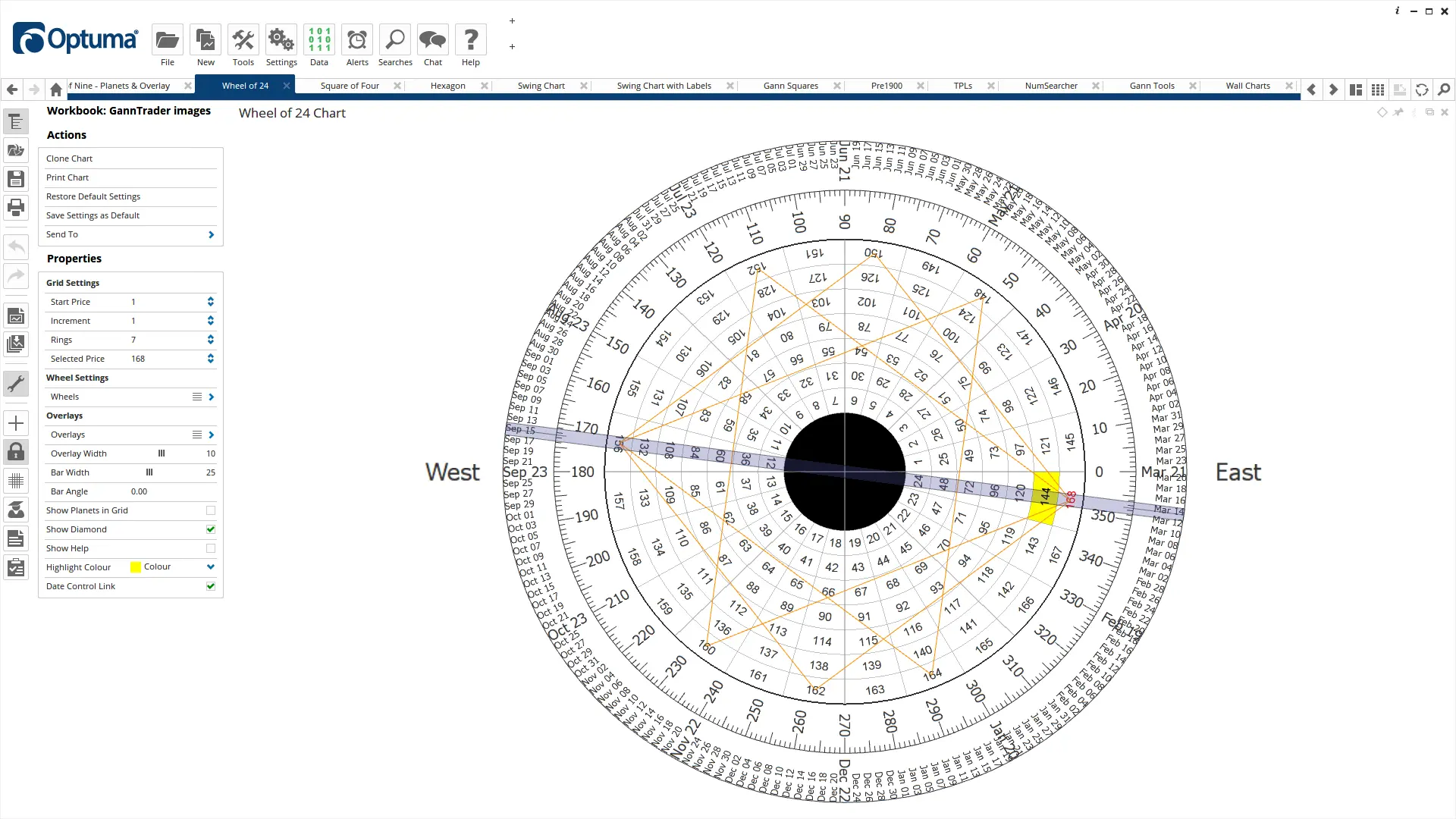Viewport: 1456px width, 819px height.
Task: Click the stacked images download sidebar icon
Action: tap(16, 344)
